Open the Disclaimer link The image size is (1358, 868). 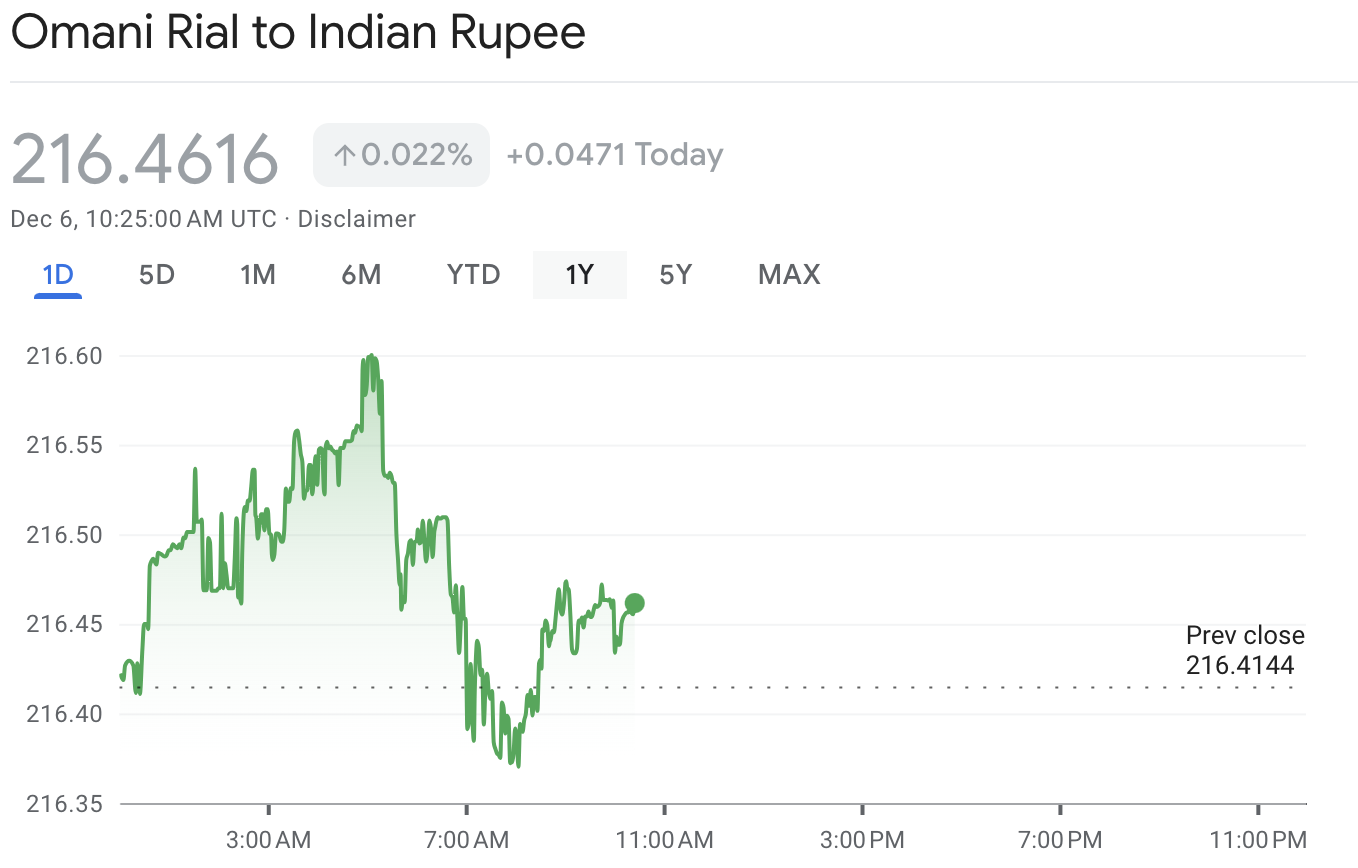pos(357,219)
